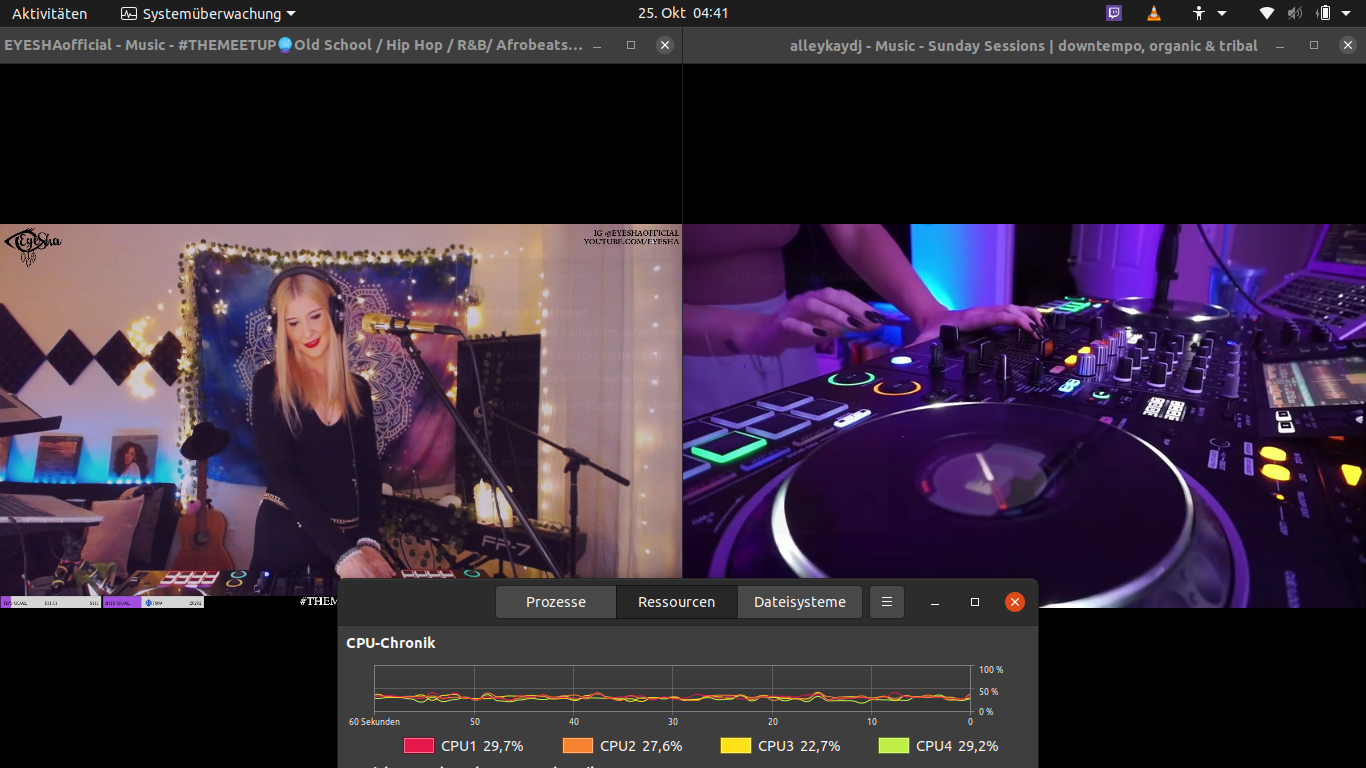Maximize the Systemüberwachung window

[975, 602]
